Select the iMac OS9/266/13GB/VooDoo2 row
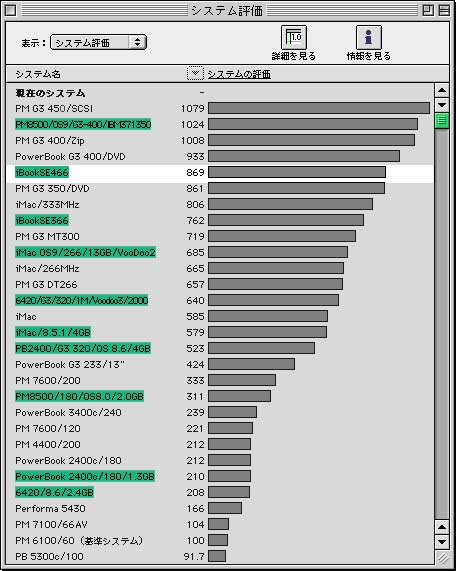Image resolution: width=456 pixels, height=571 pixels. tap(220, 252)
